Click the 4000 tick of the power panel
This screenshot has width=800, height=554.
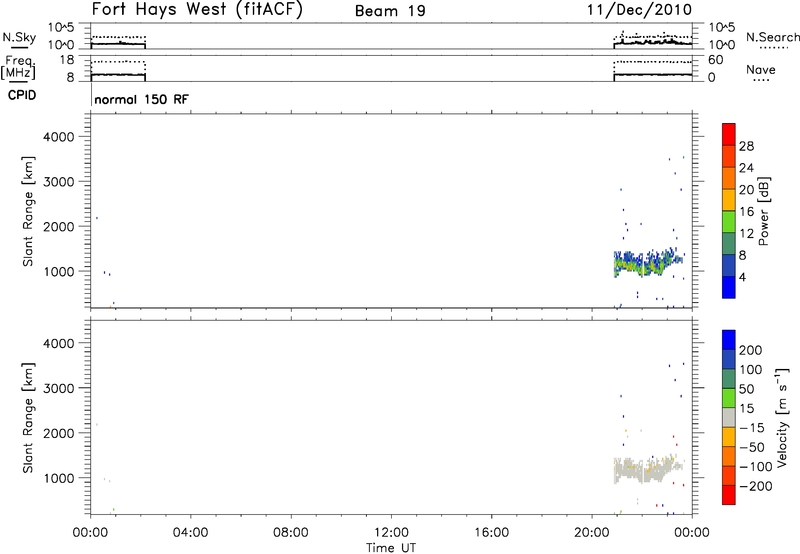[59, 137]
